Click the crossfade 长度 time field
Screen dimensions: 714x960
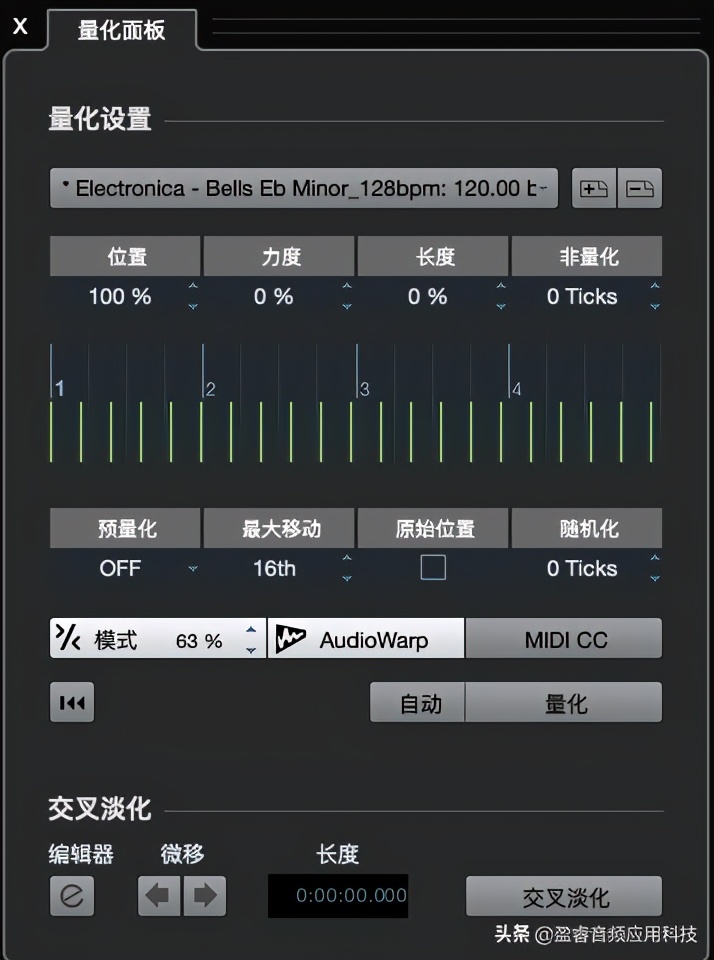[337, 896]
